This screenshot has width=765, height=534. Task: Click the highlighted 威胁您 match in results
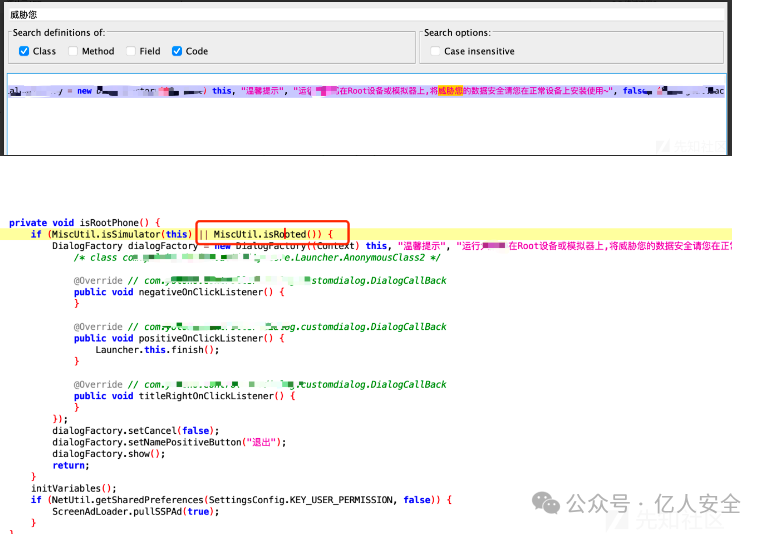[454, 91]
